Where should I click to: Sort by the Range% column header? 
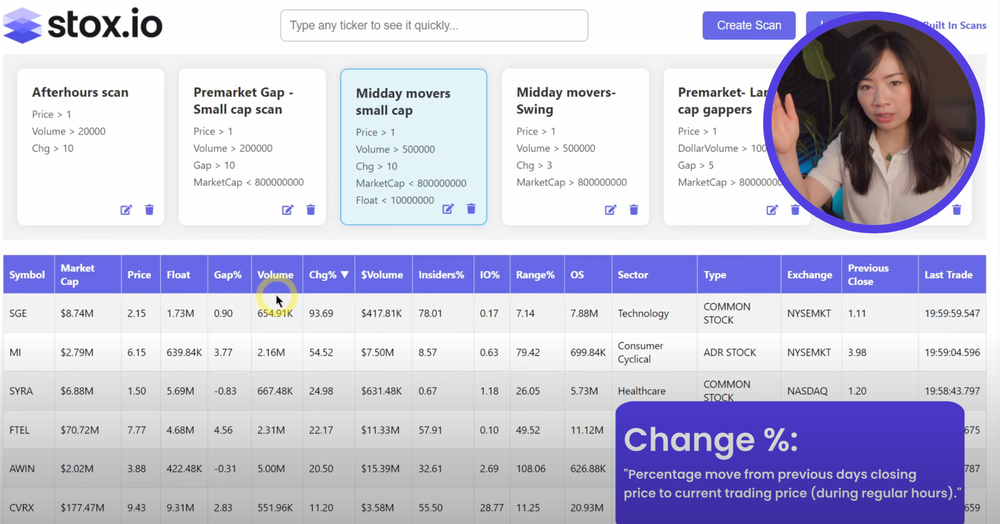[536, 275]
